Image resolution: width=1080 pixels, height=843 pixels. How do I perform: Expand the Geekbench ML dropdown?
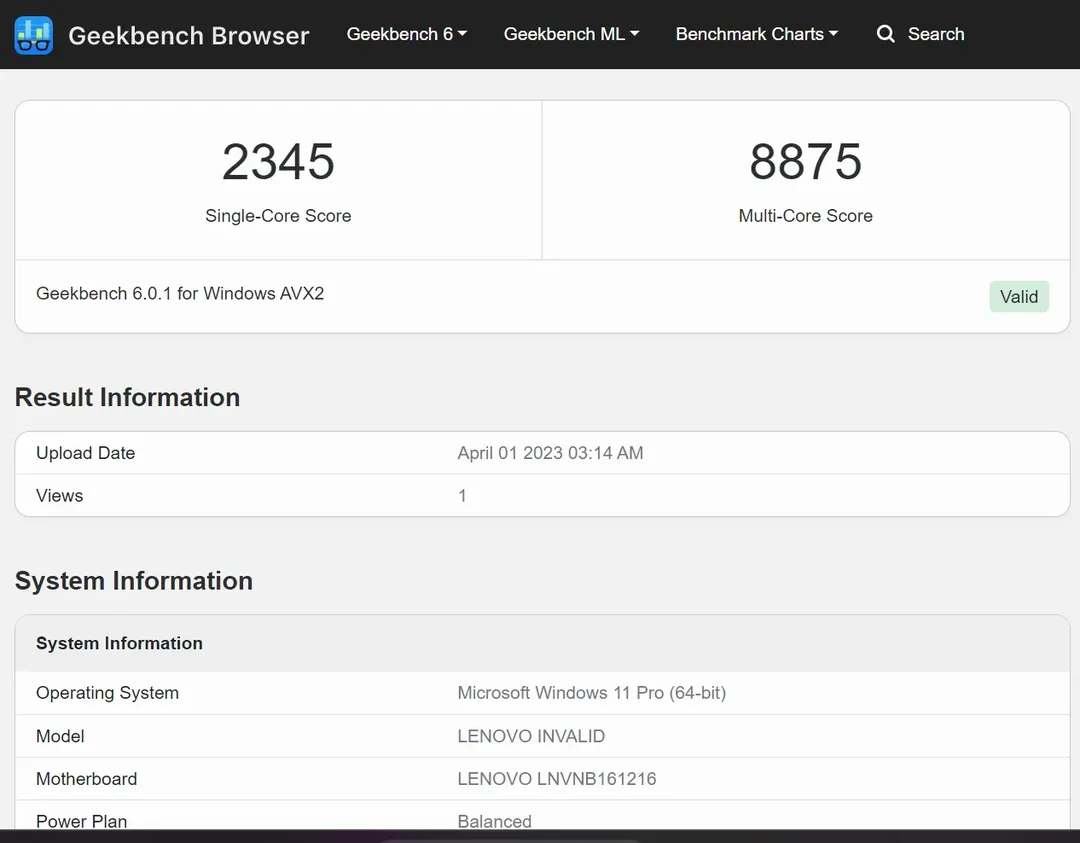571,34
